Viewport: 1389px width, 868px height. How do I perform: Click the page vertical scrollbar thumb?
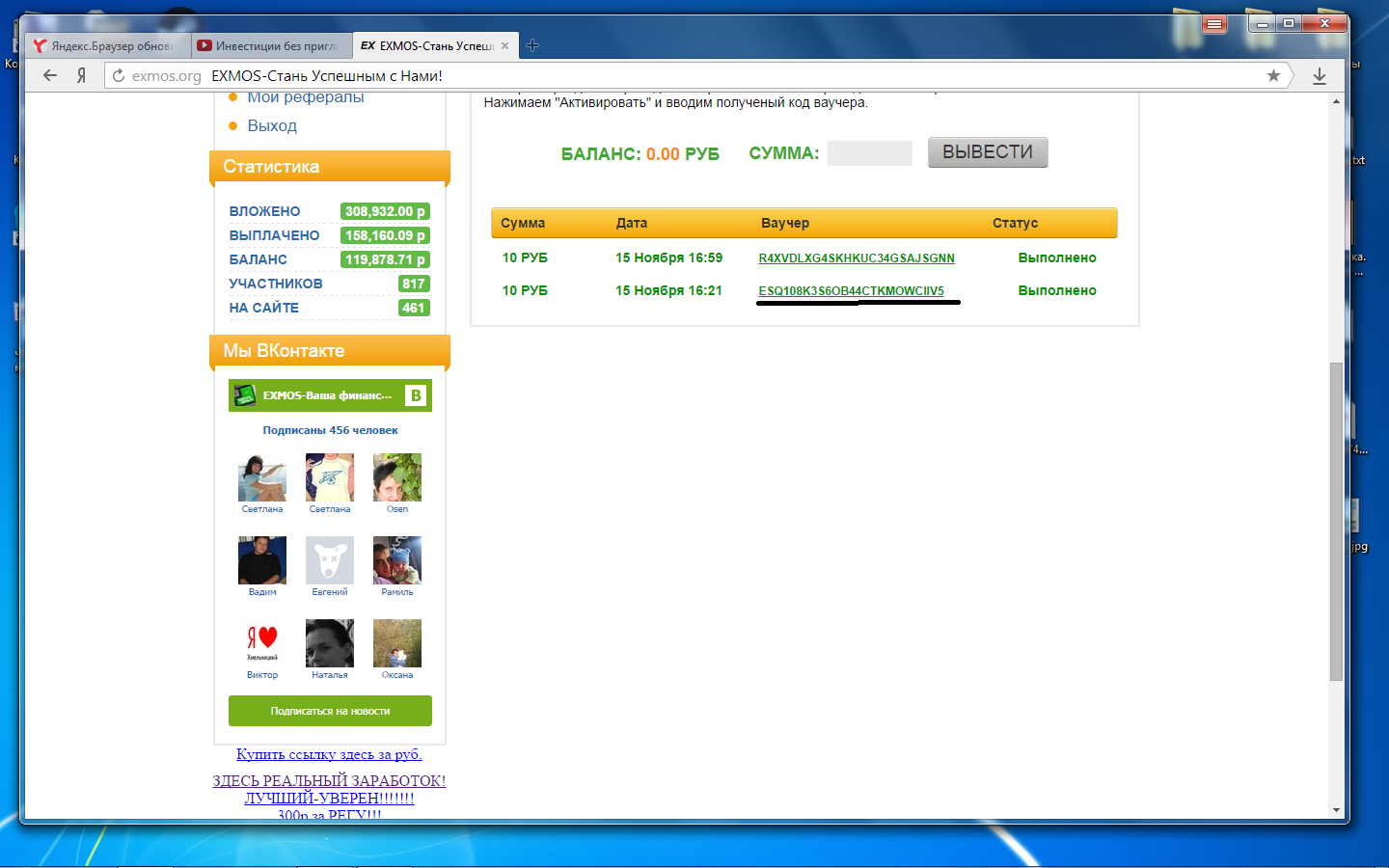[1336, 522]
